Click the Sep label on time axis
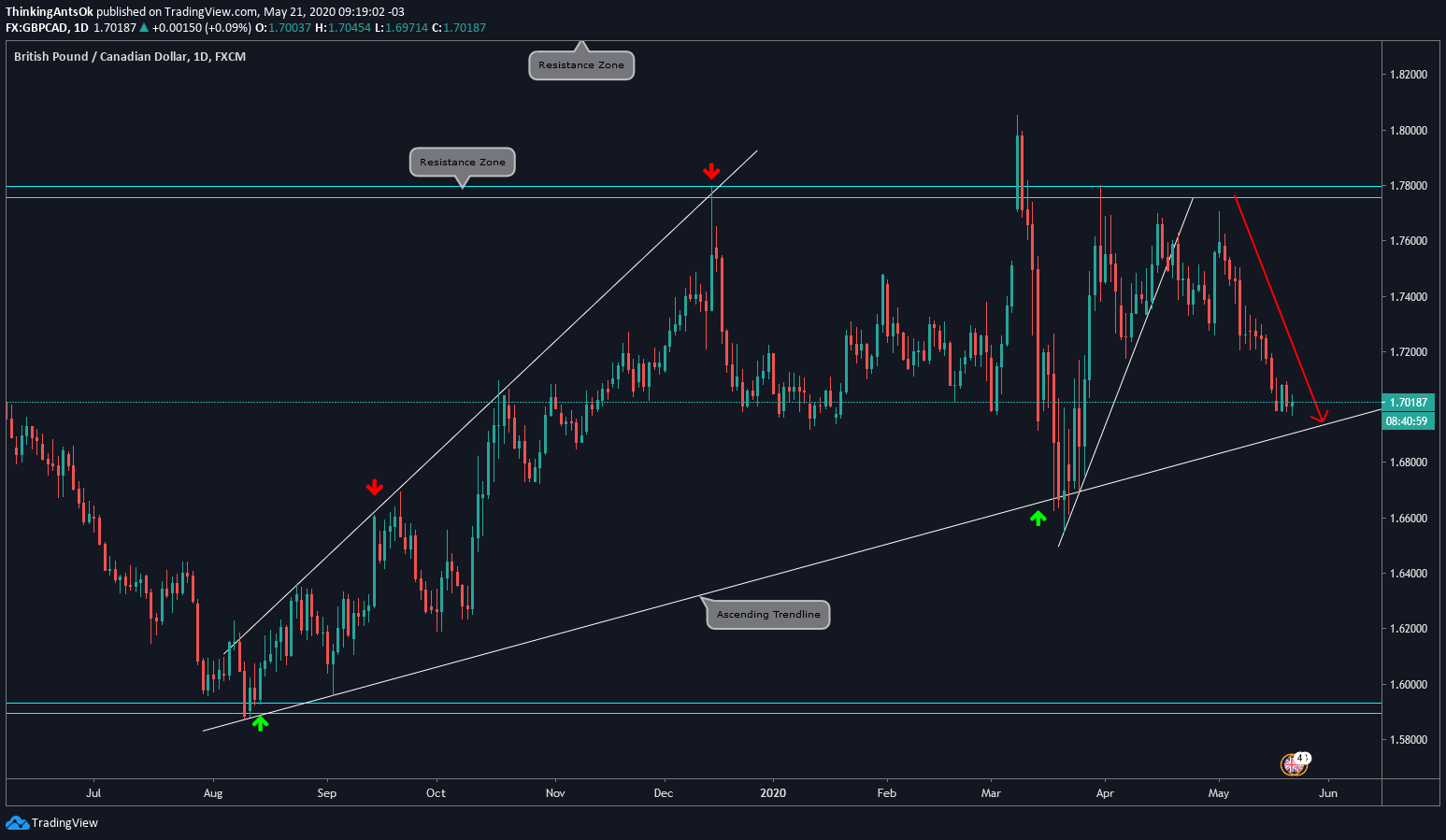The height and width of the screenshot is (840, 1446). click(327, 793)
